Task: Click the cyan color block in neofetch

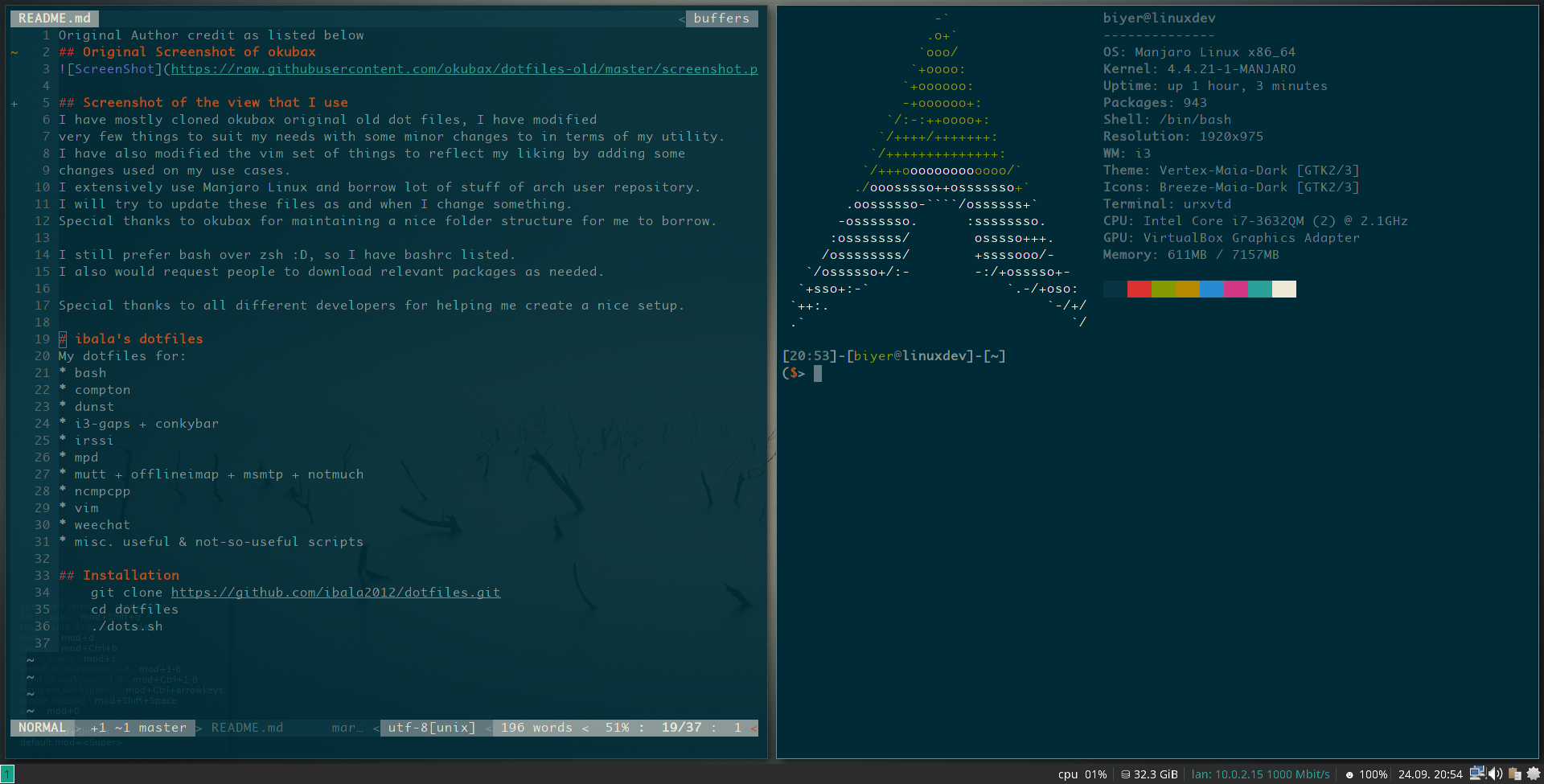Action: [1260, 289]
